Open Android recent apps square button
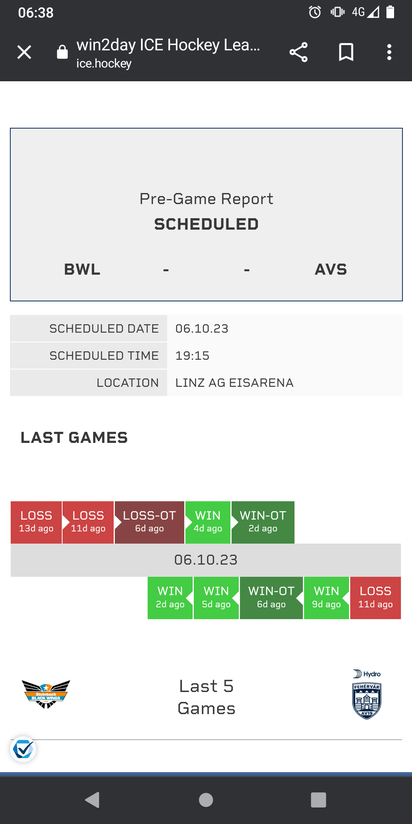This screenshot has width=412, height=824. [318, 800]
